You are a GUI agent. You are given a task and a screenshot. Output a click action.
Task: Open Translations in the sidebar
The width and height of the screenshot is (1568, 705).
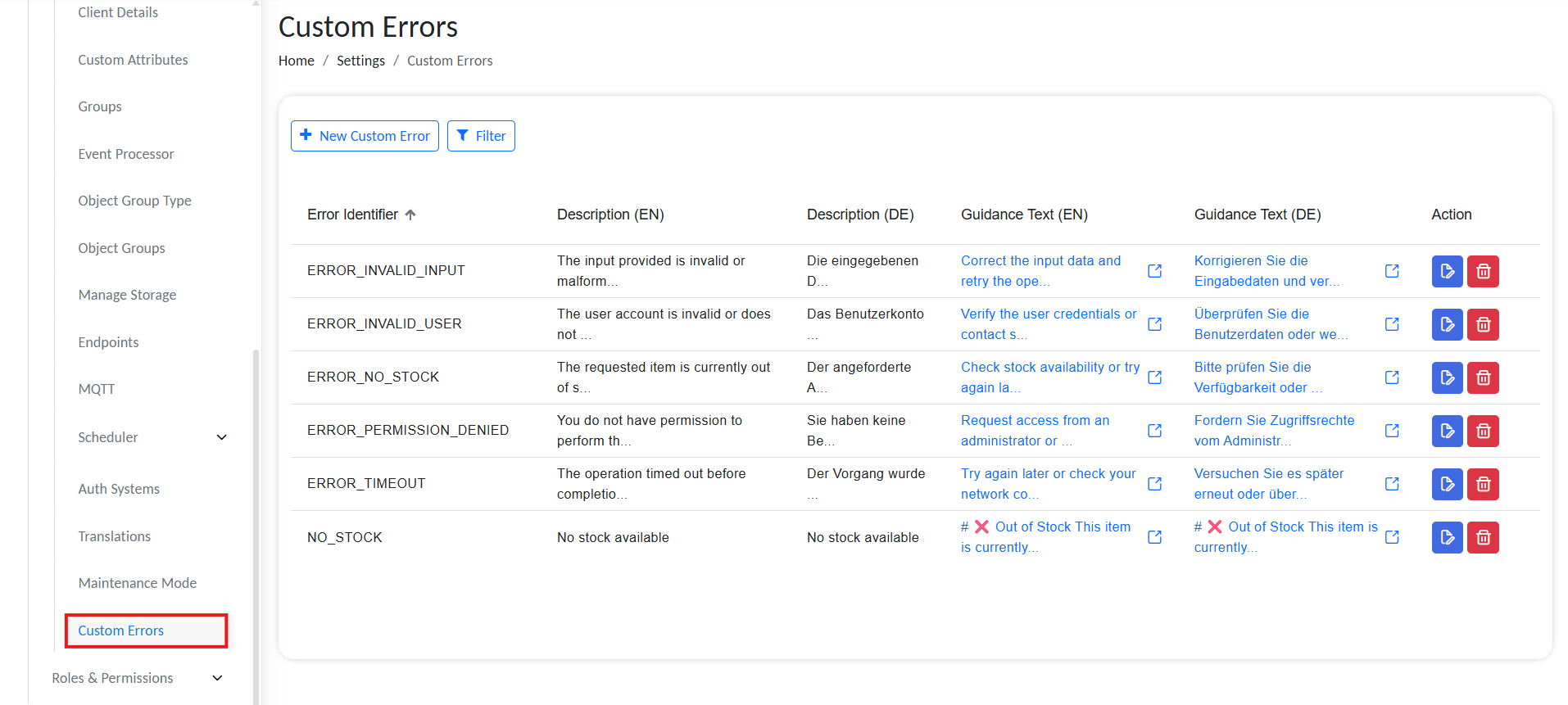coord(115,536)
